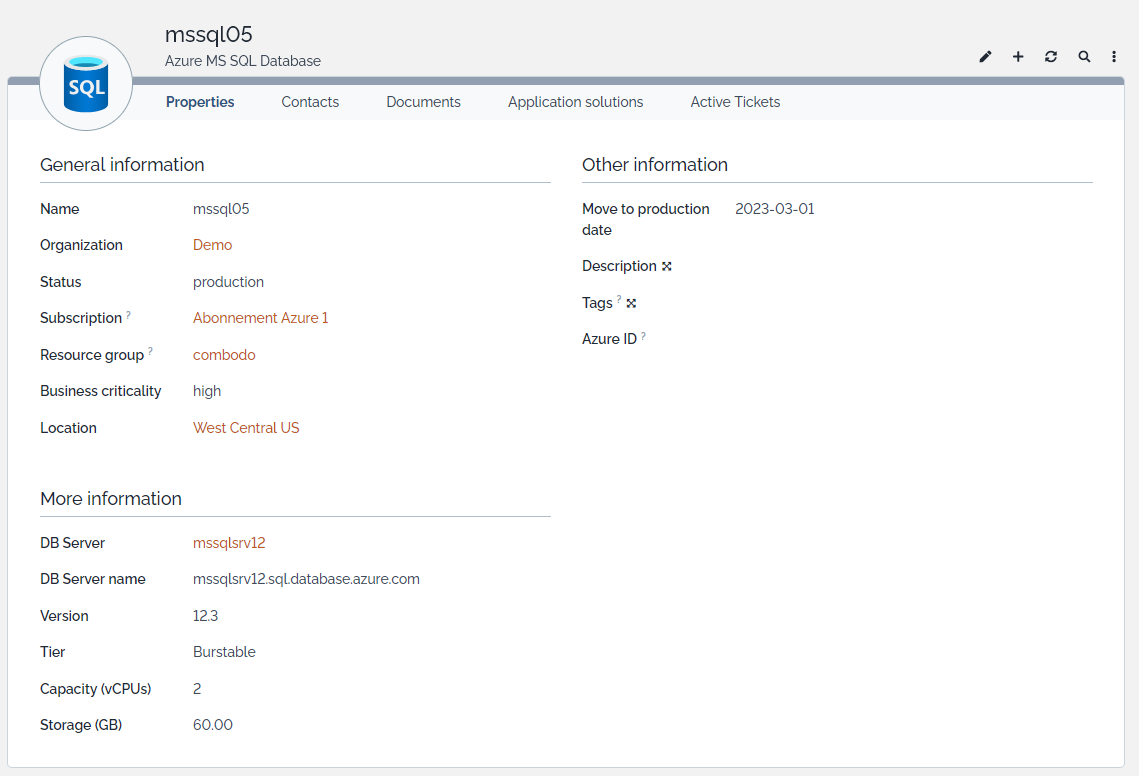Click the Subscription help tooltip icon

pyautogui.click(x=129, y=315)
